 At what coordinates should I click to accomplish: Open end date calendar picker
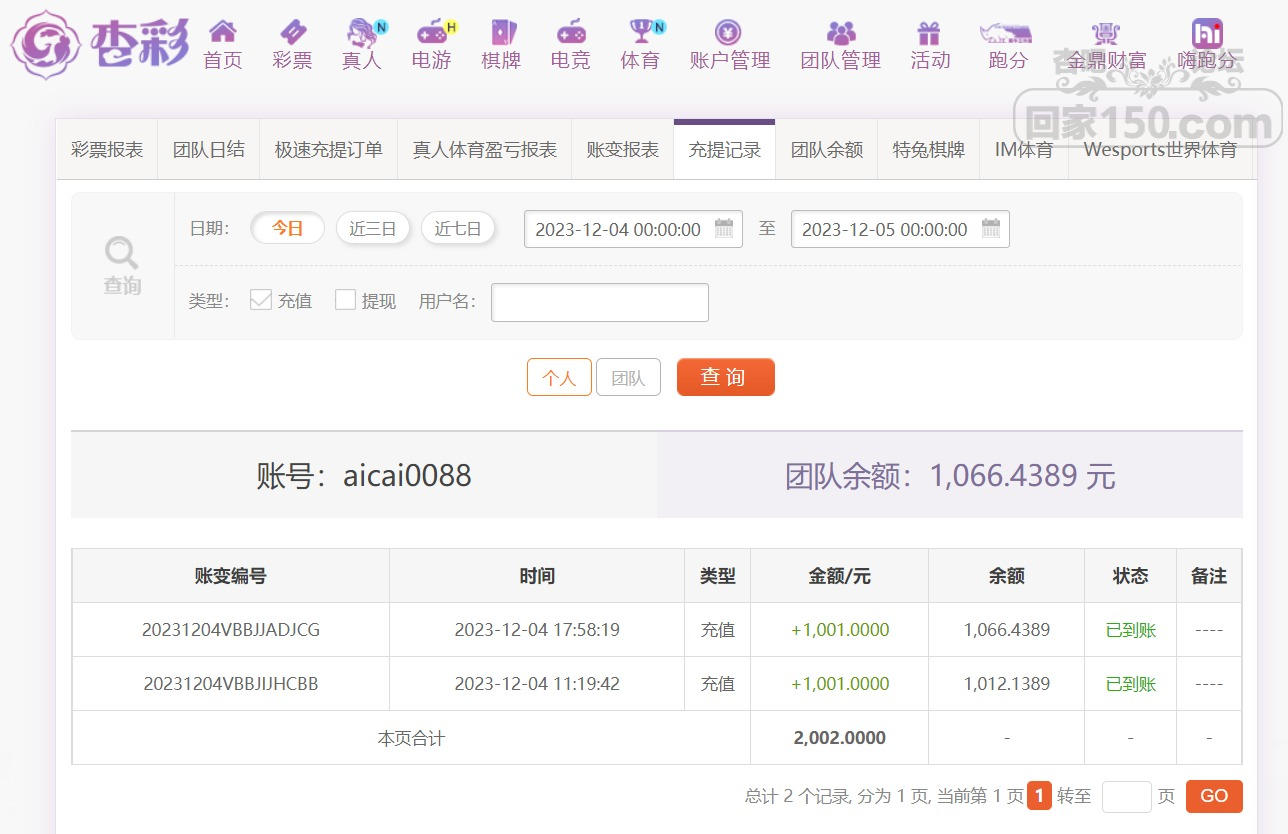point(991,229)
